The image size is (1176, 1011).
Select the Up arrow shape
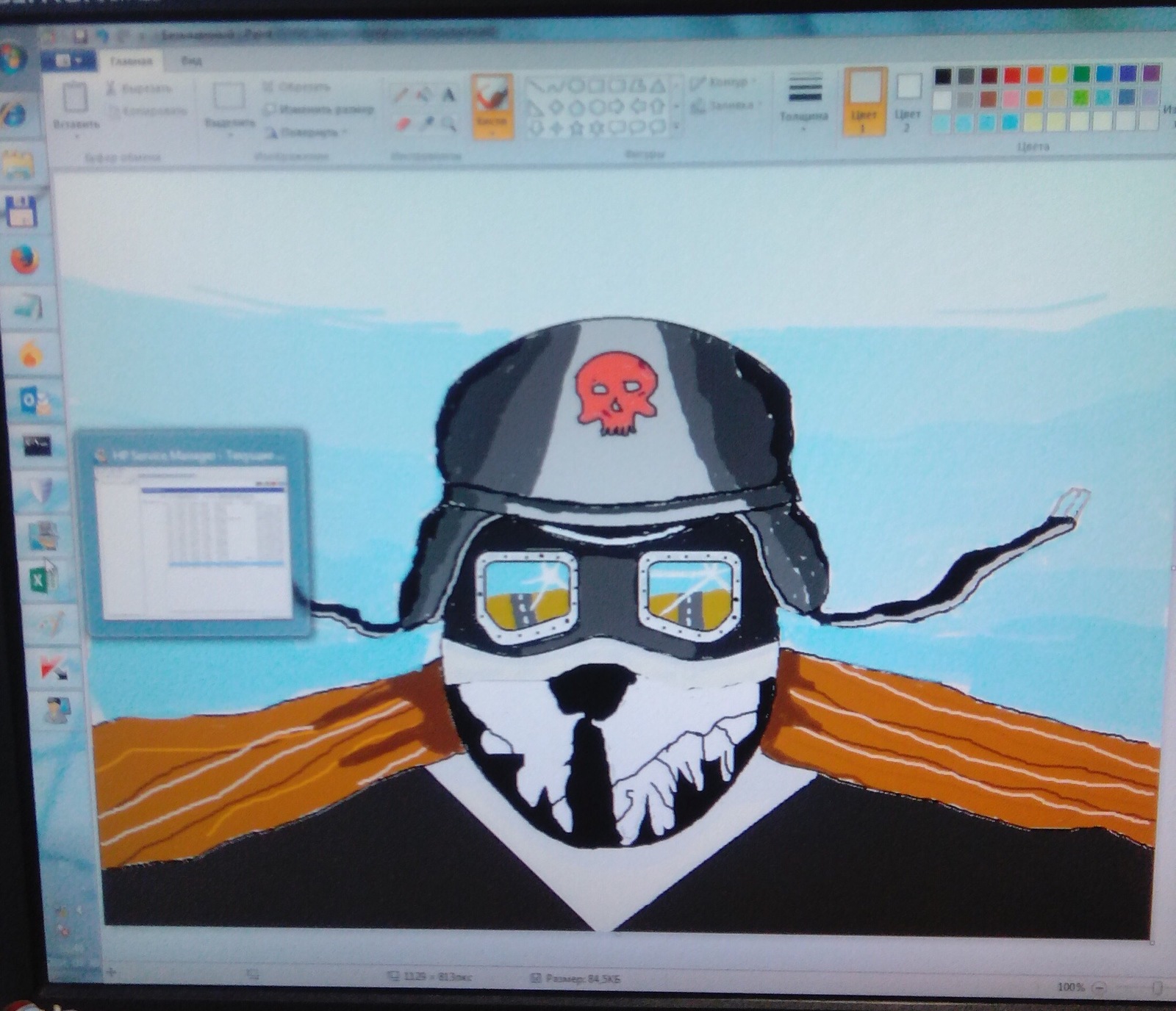coord(659,107)
